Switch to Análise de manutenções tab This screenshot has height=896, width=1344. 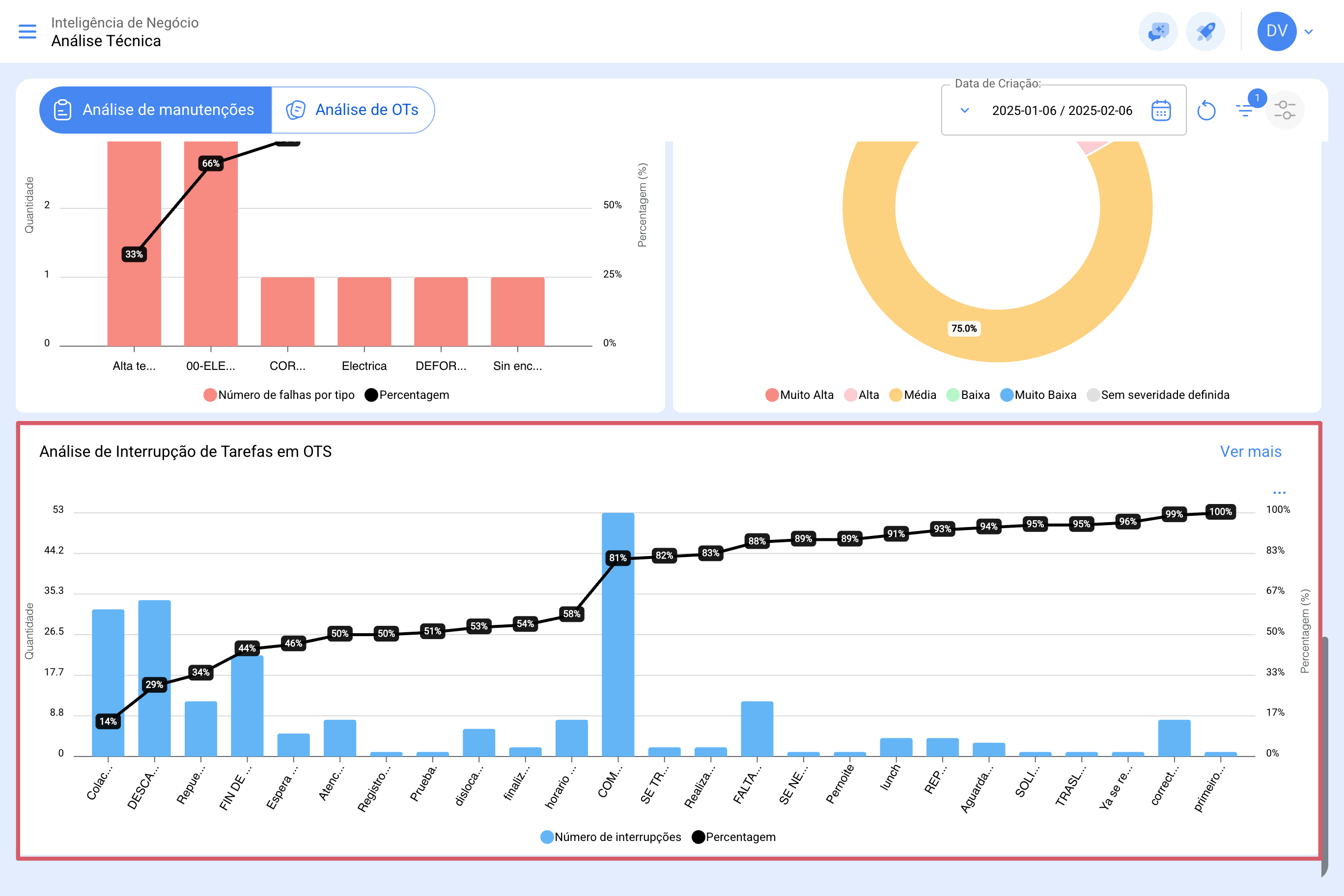(x=155, y=110)
